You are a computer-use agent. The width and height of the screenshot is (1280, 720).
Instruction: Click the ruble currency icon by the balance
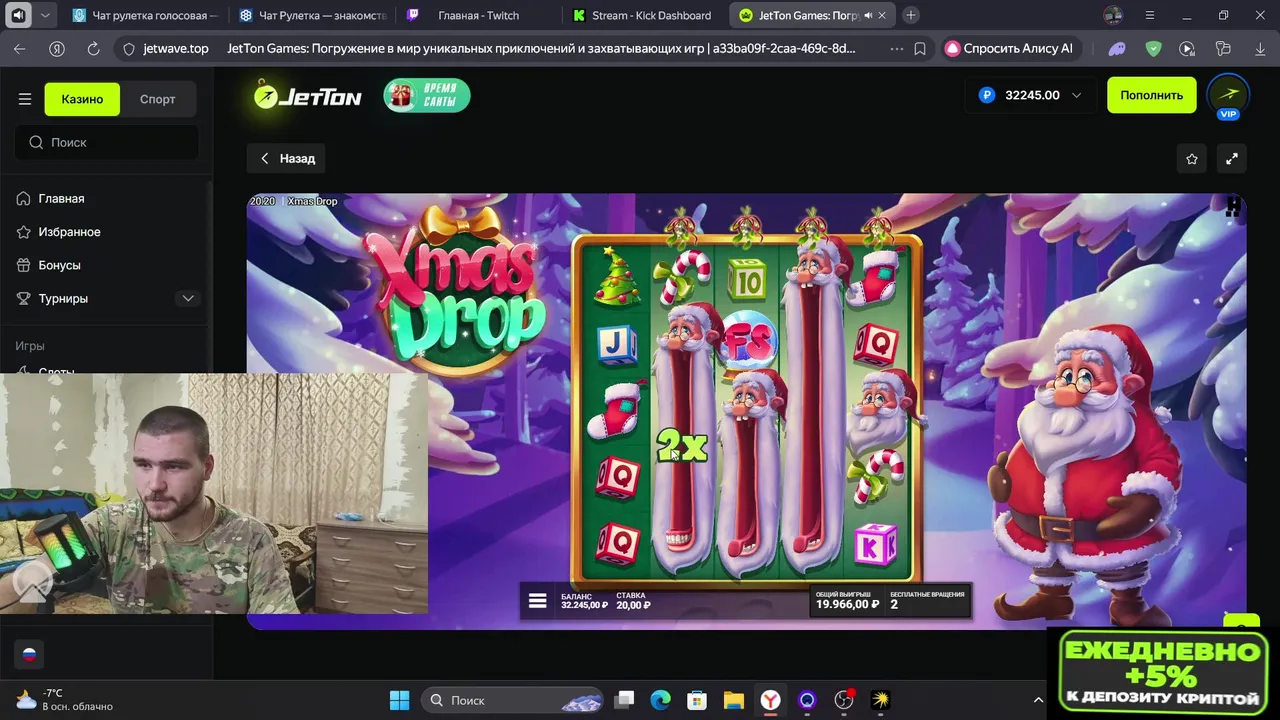point(987,95)
